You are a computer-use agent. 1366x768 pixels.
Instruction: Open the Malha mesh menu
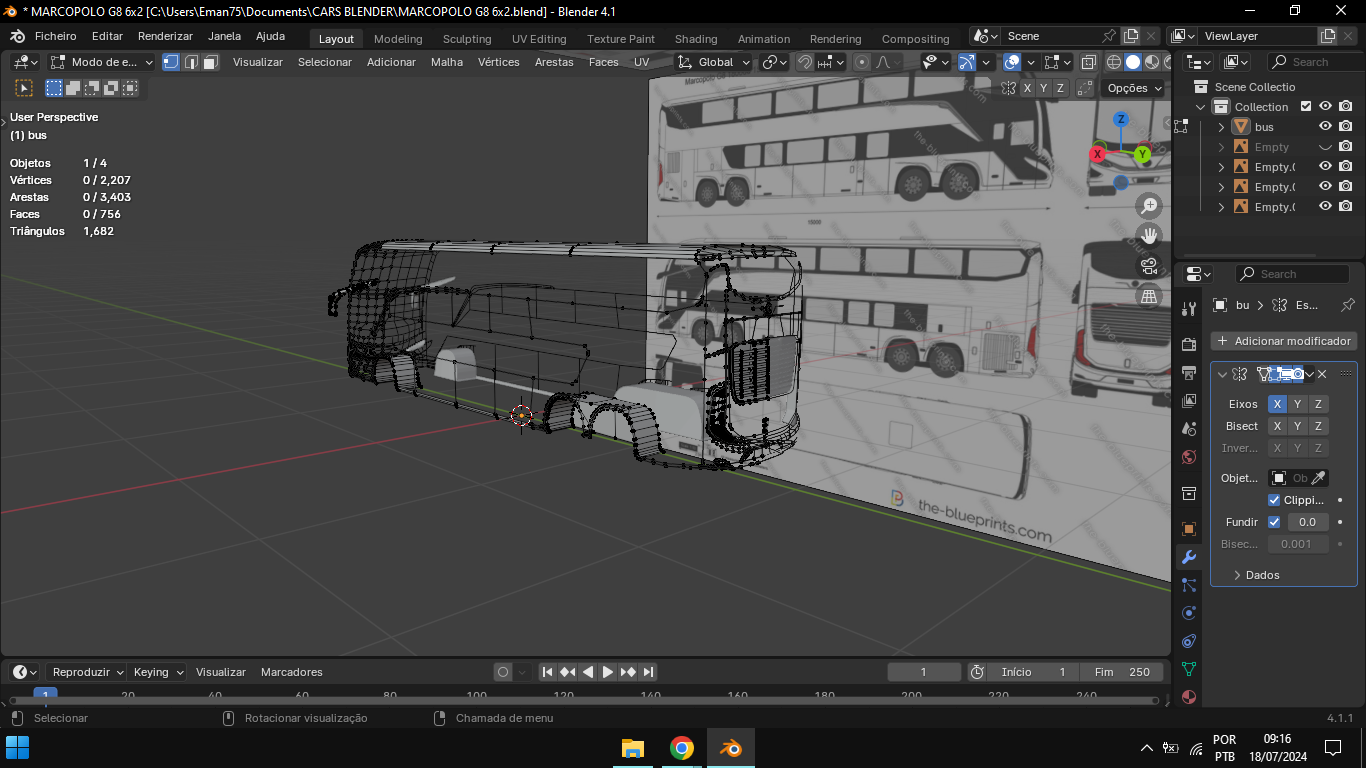447,62
